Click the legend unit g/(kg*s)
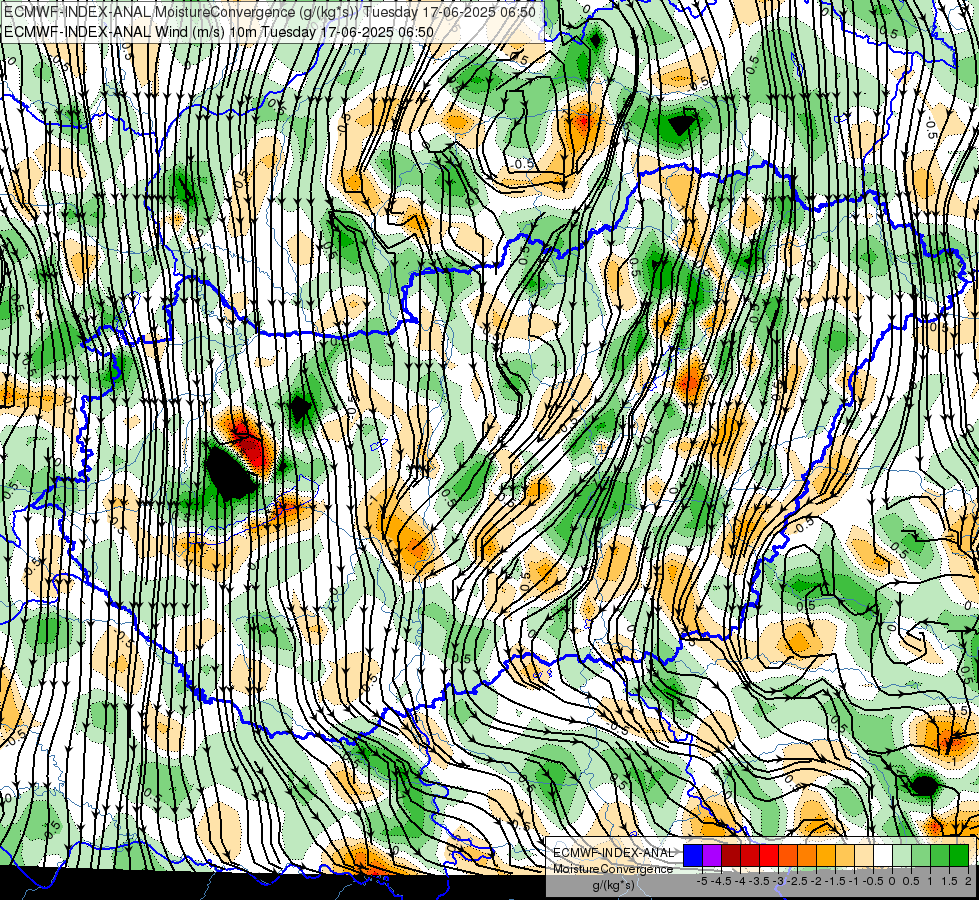 pos(614,886)
